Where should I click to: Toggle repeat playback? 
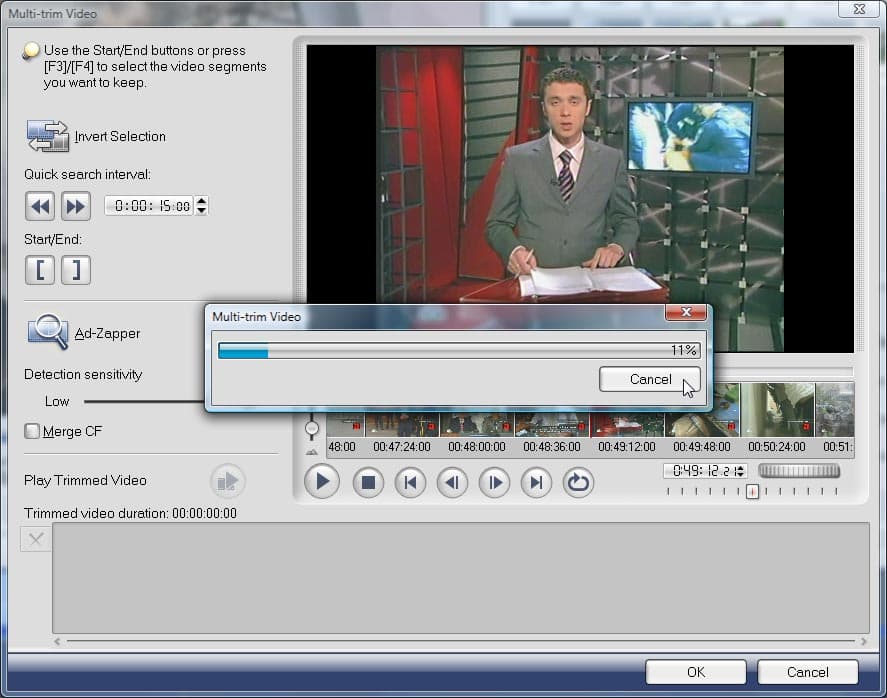(578, 482)
